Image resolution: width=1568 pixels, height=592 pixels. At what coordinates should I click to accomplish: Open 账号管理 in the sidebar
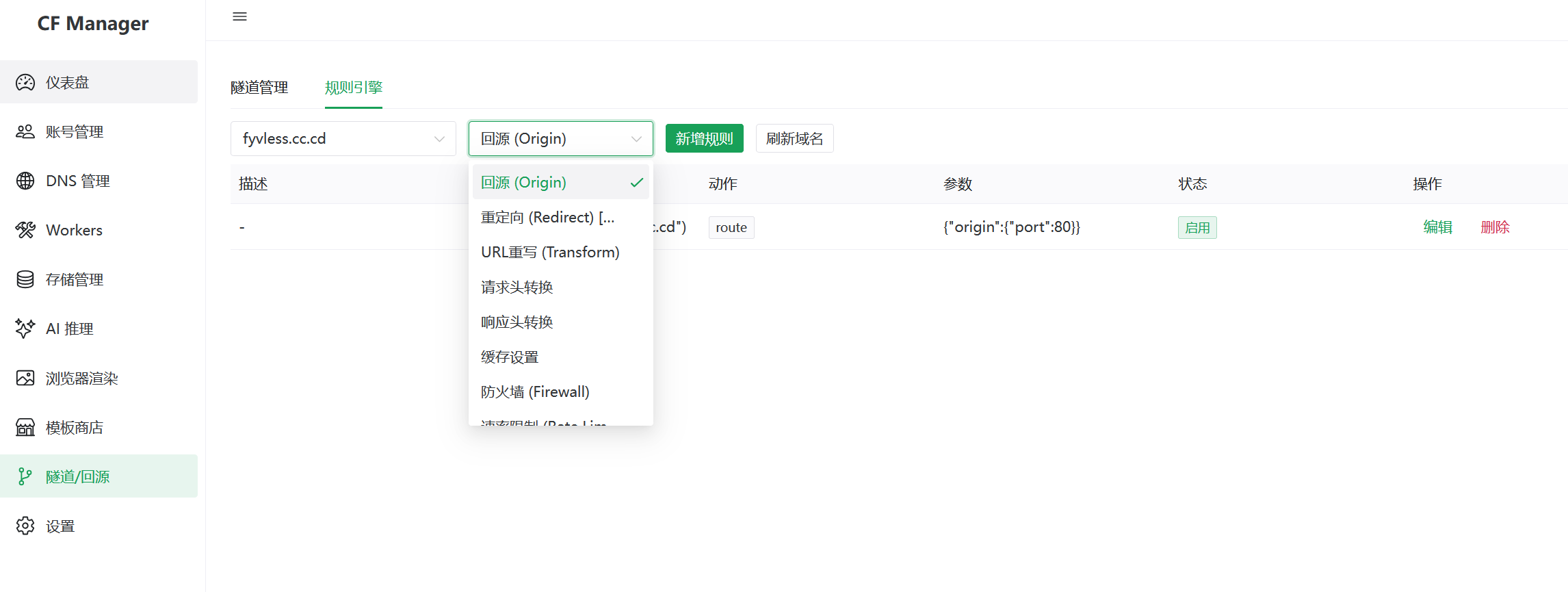click(99, 131)
